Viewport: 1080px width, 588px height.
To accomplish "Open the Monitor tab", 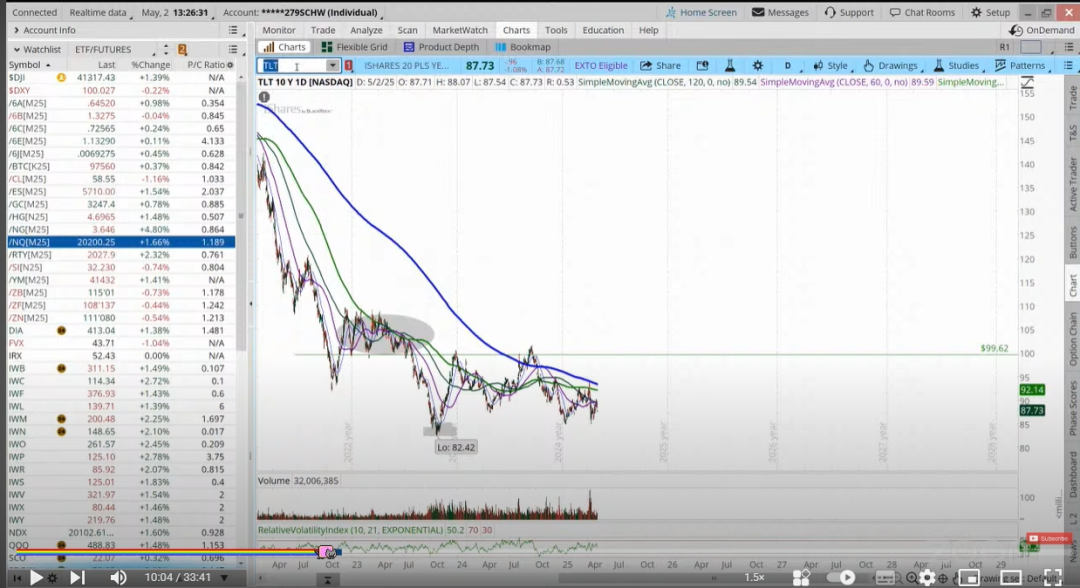I will coord(278,30).
